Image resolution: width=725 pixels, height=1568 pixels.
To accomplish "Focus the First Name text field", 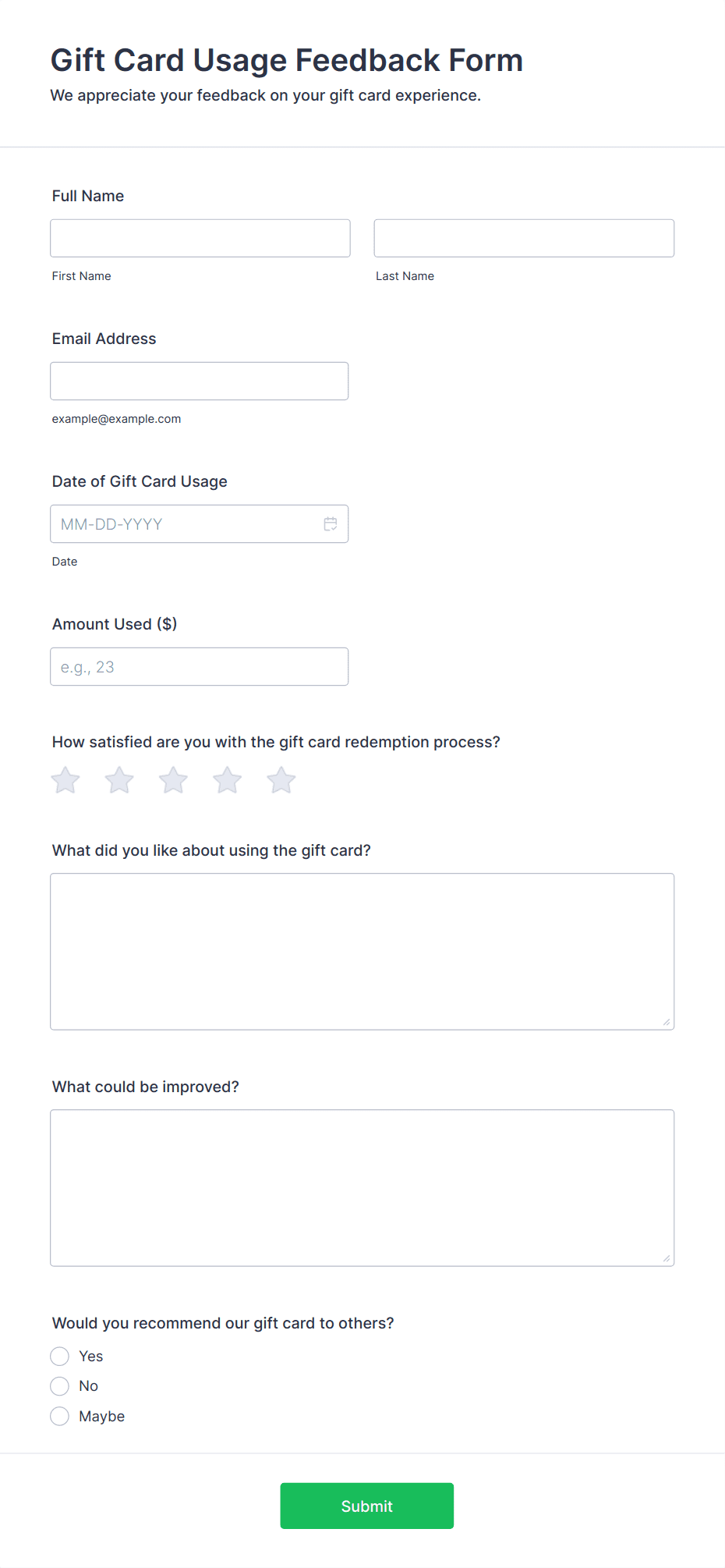I will (200, 238).
